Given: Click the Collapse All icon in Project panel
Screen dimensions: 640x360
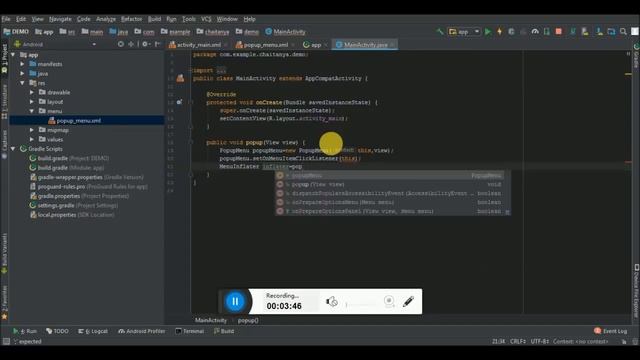Looking at the screenshot, I should pos(131,44).
